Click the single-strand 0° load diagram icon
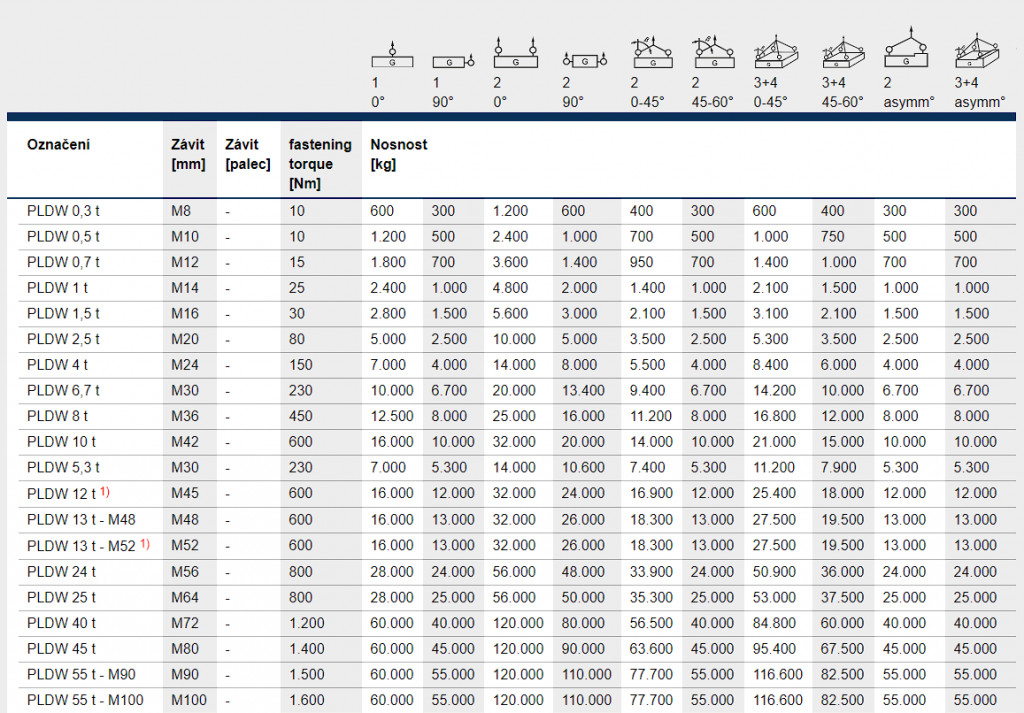Image resolution: width=1024 pixels, height=713 pixels. [x=391, y=55]
